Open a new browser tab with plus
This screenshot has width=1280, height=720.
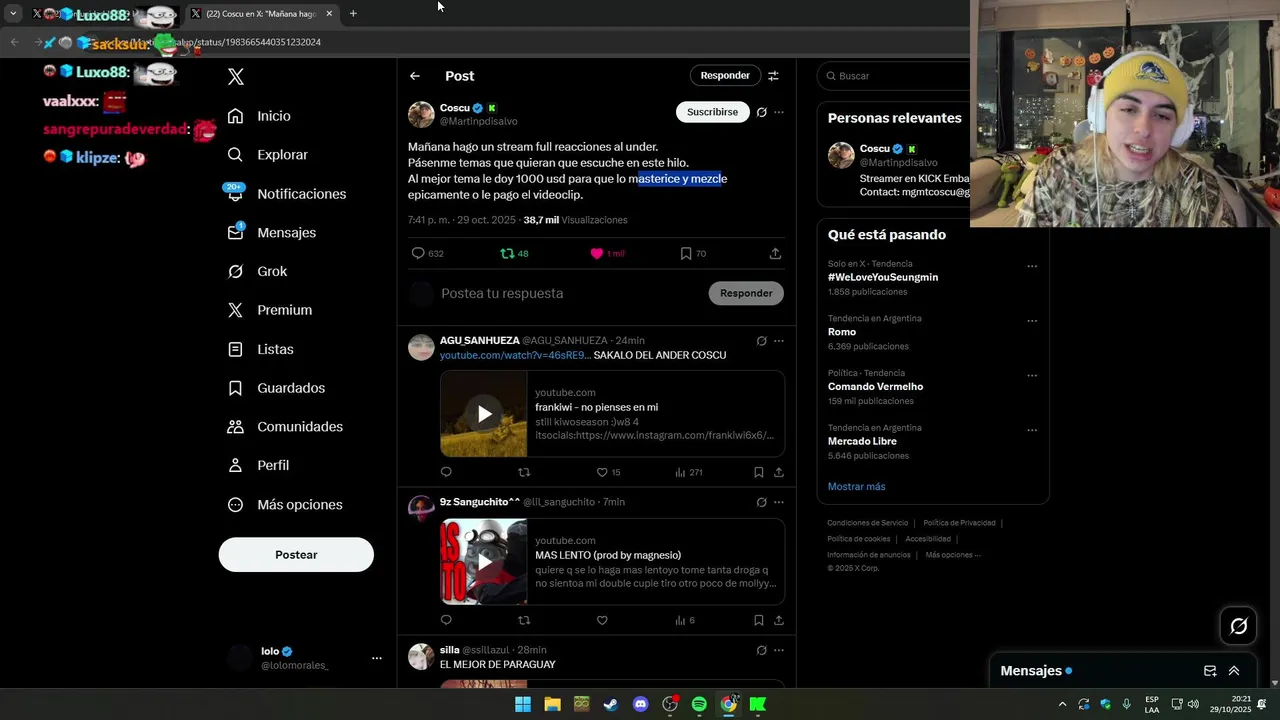point(353,14)
